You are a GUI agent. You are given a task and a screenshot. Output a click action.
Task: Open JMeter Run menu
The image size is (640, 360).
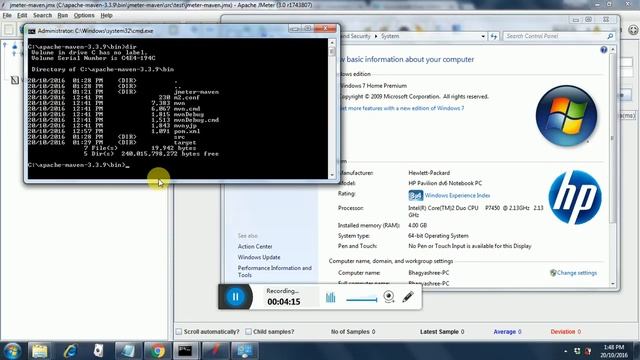click(62, 16)
